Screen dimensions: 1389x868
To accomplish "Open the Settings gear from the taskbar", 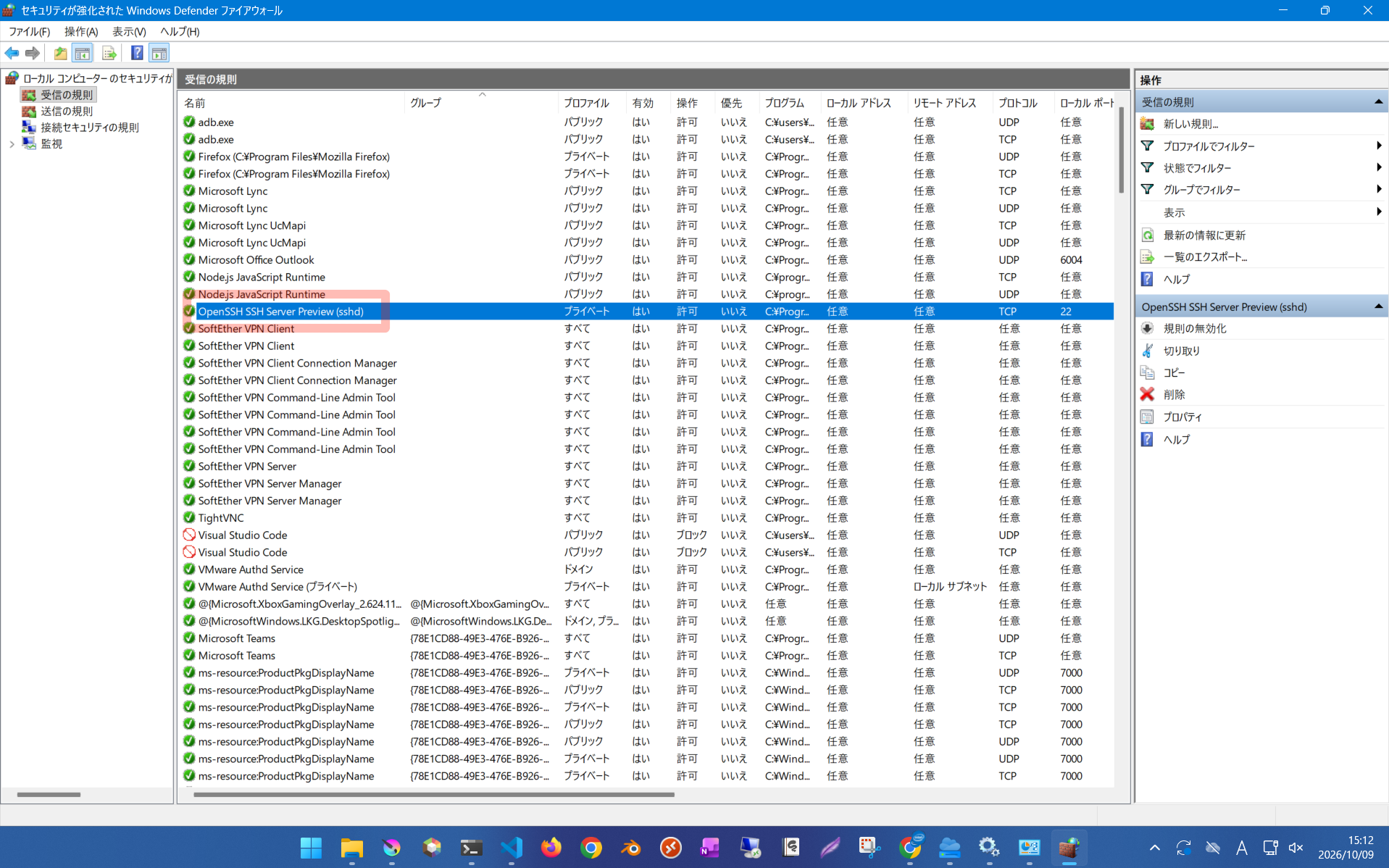I will (989, 848).
